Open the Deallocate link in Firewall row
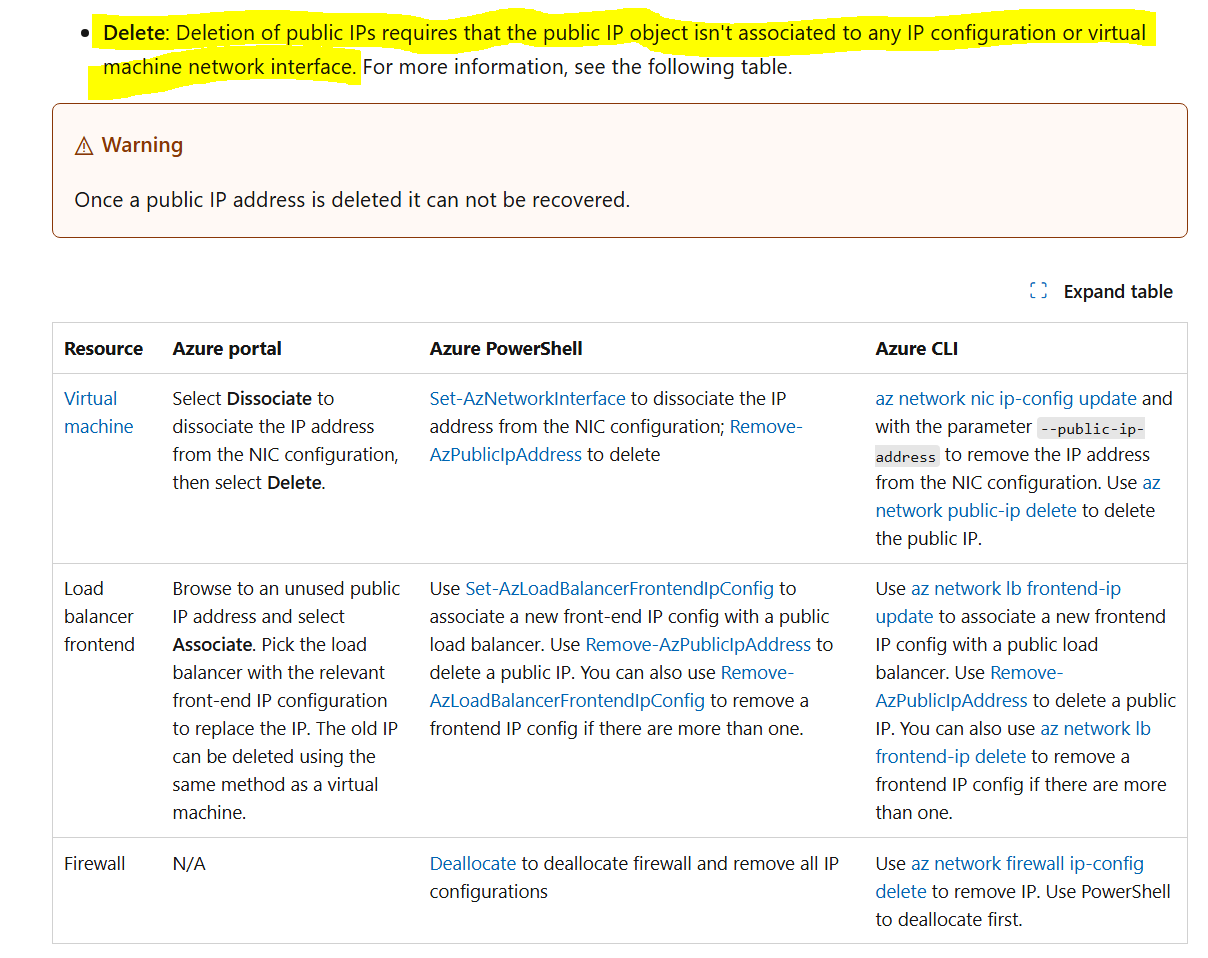Image resolution: width=1208 pixels, height=958 pixels. pos(473,863)
